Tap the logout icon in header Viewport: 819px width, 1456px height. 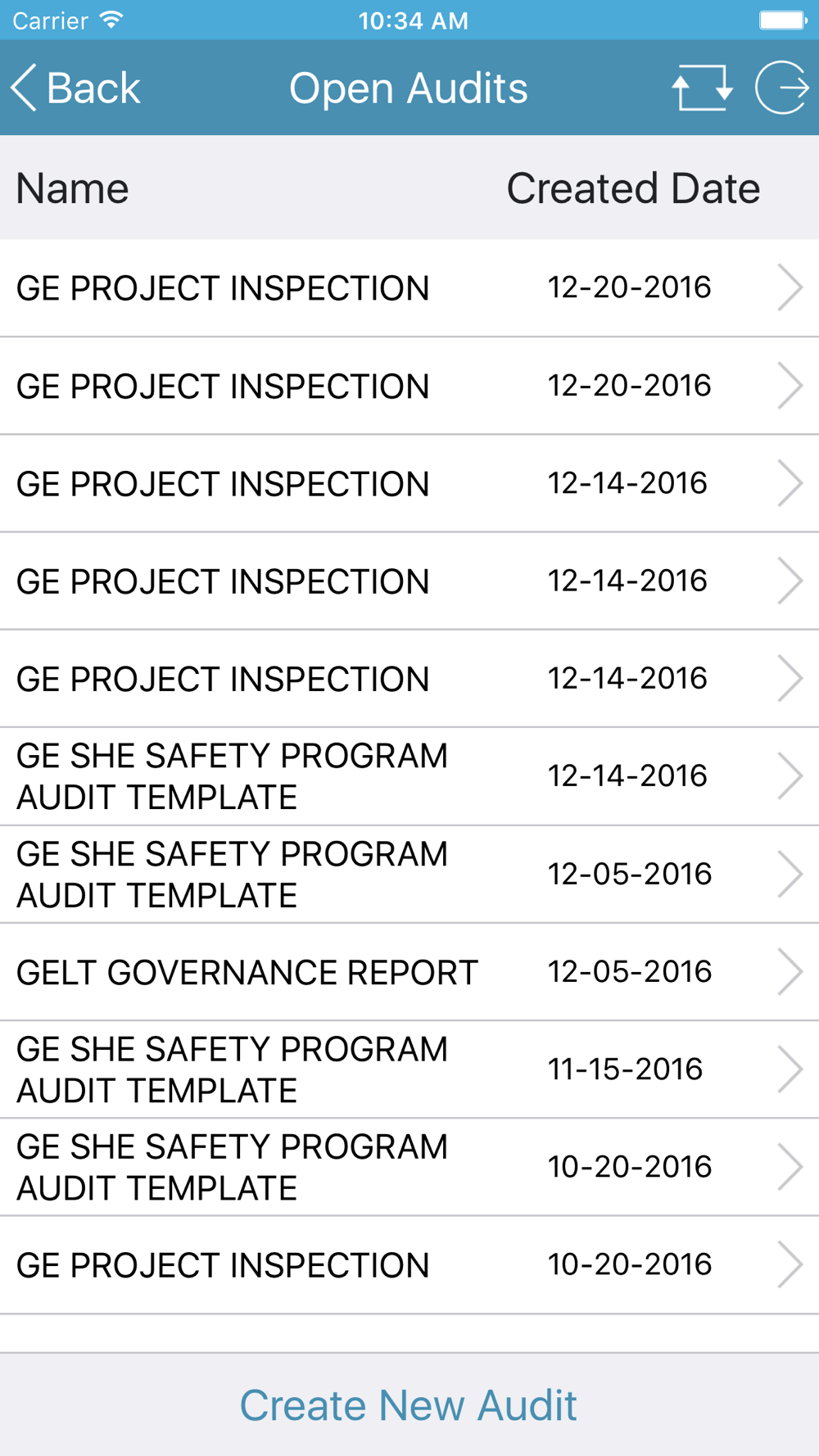tap(781, 88)
